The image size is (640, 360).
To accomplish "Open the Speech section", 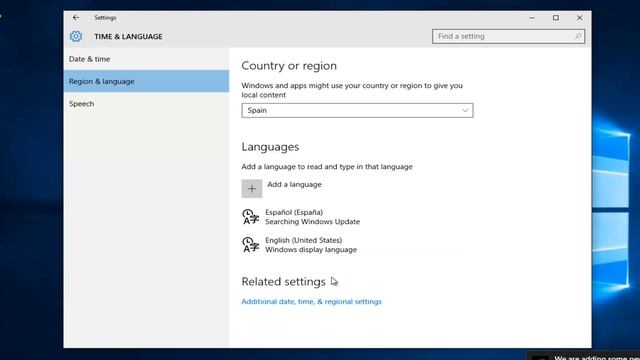I will [146, 104].
